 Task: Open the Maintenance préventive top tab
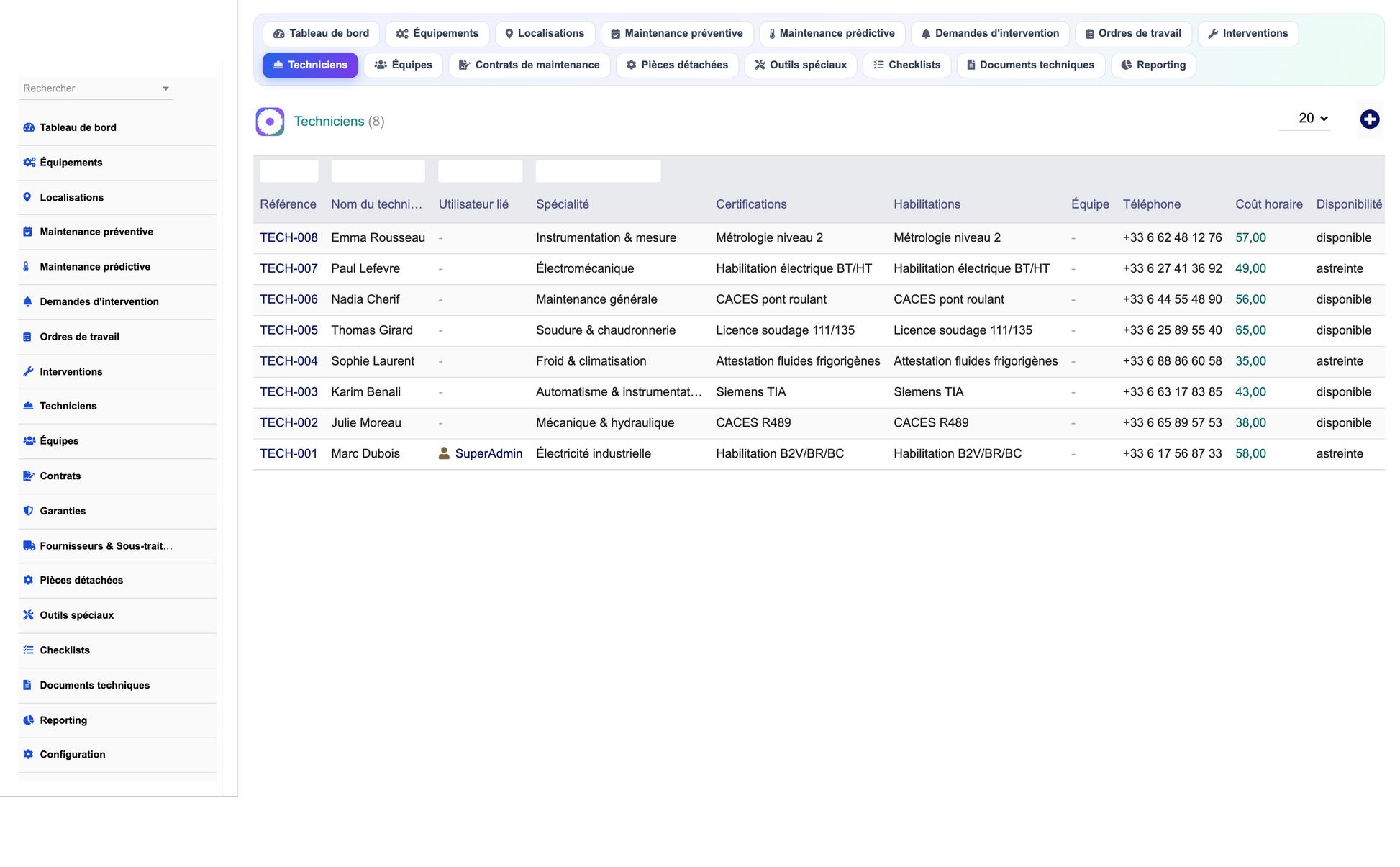coord(677,34)
